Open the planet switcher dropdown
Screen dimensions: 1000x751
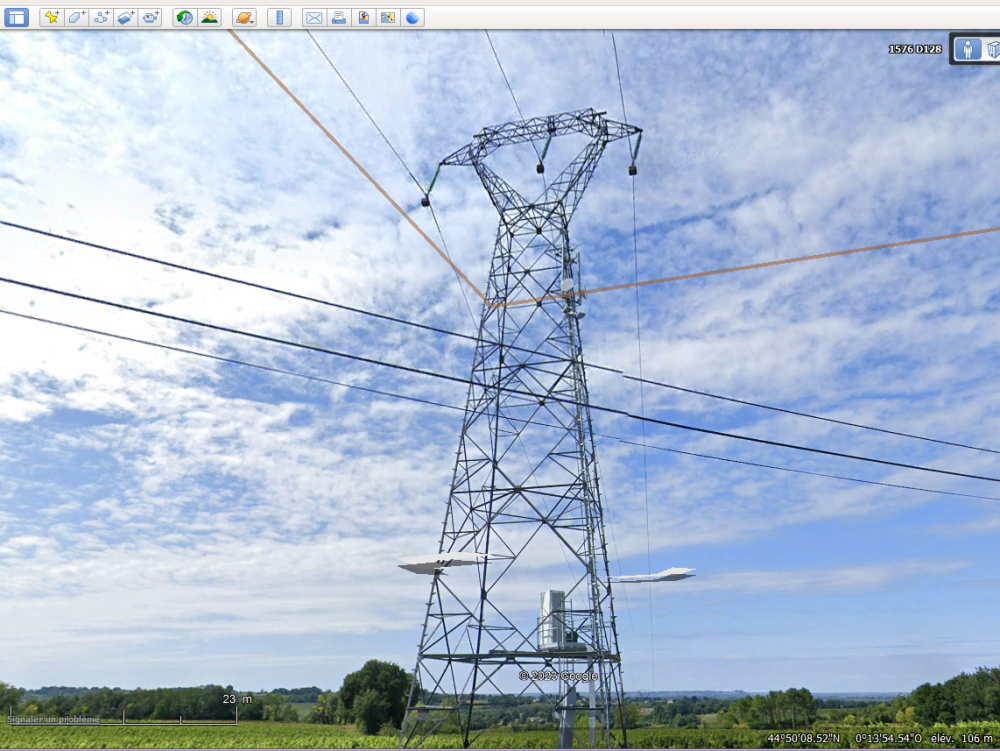(244, 17)
